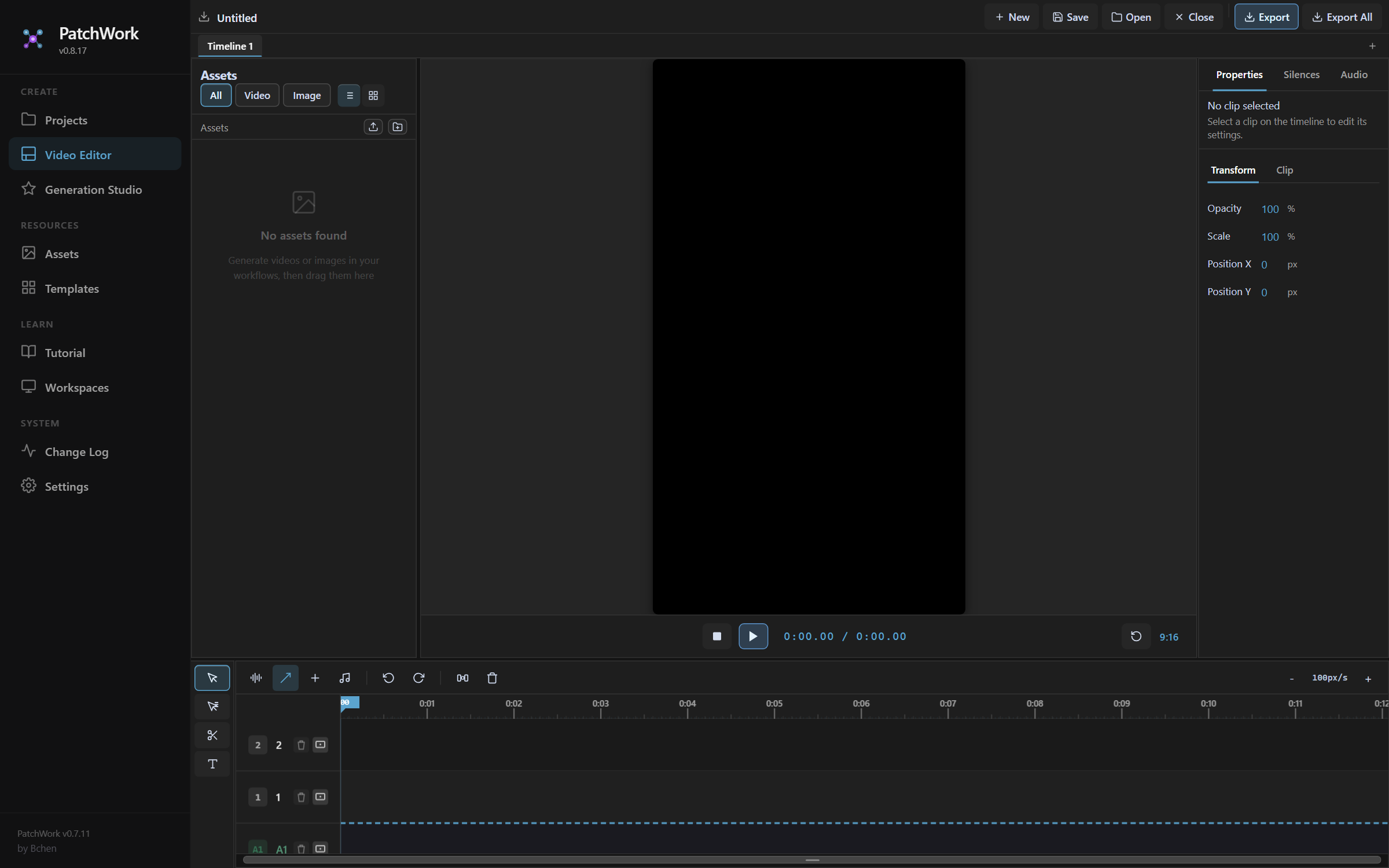Delete track 2 via its trash icon
The image size is (1389, 868).
click(x=301, y=745)
